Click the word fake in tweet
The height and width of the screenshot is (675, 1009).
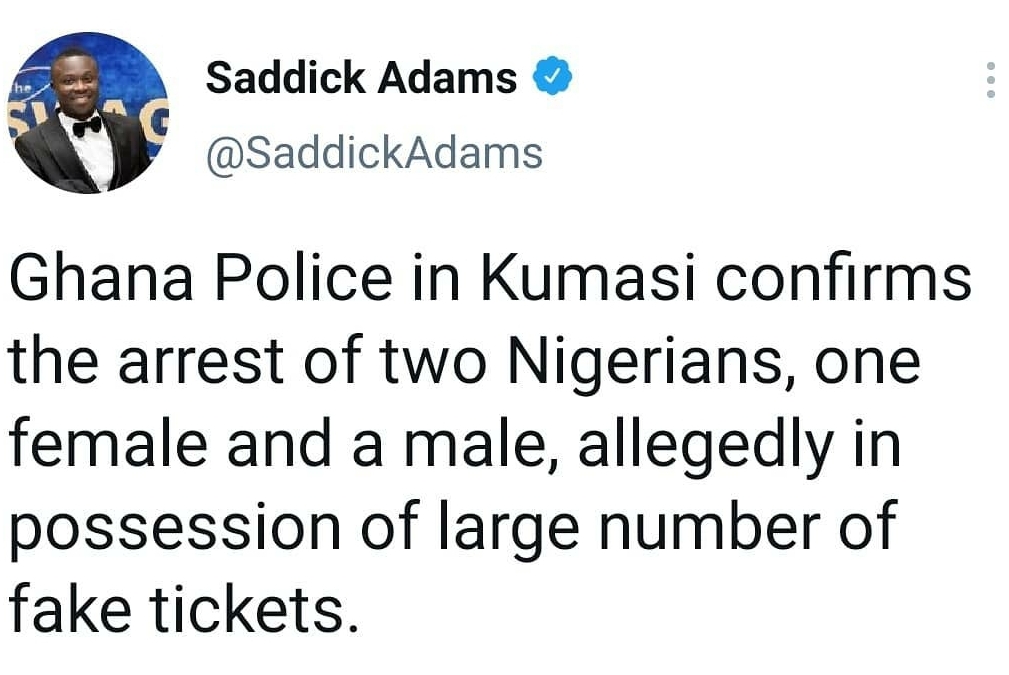[70, 609]
